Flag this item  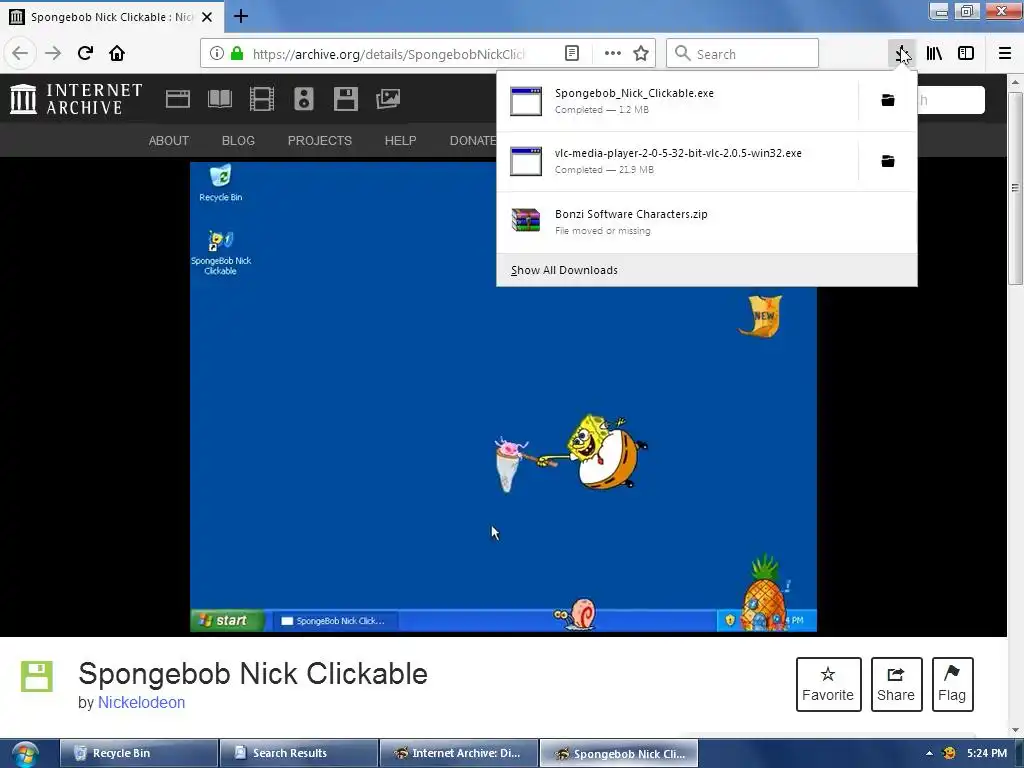tap(952, 684)
